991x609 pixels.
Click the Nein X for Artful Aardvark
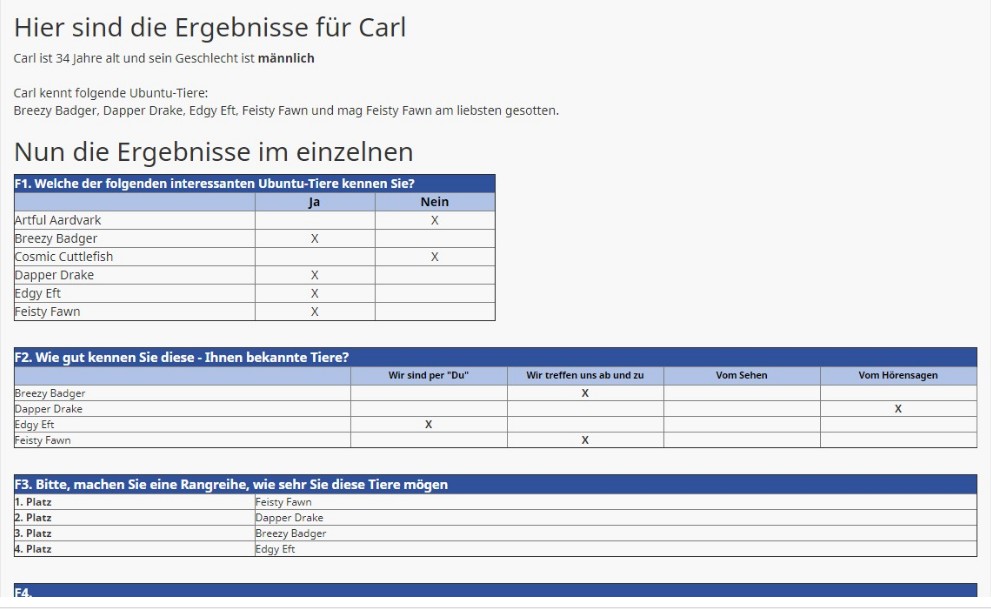tap(435, 220)
